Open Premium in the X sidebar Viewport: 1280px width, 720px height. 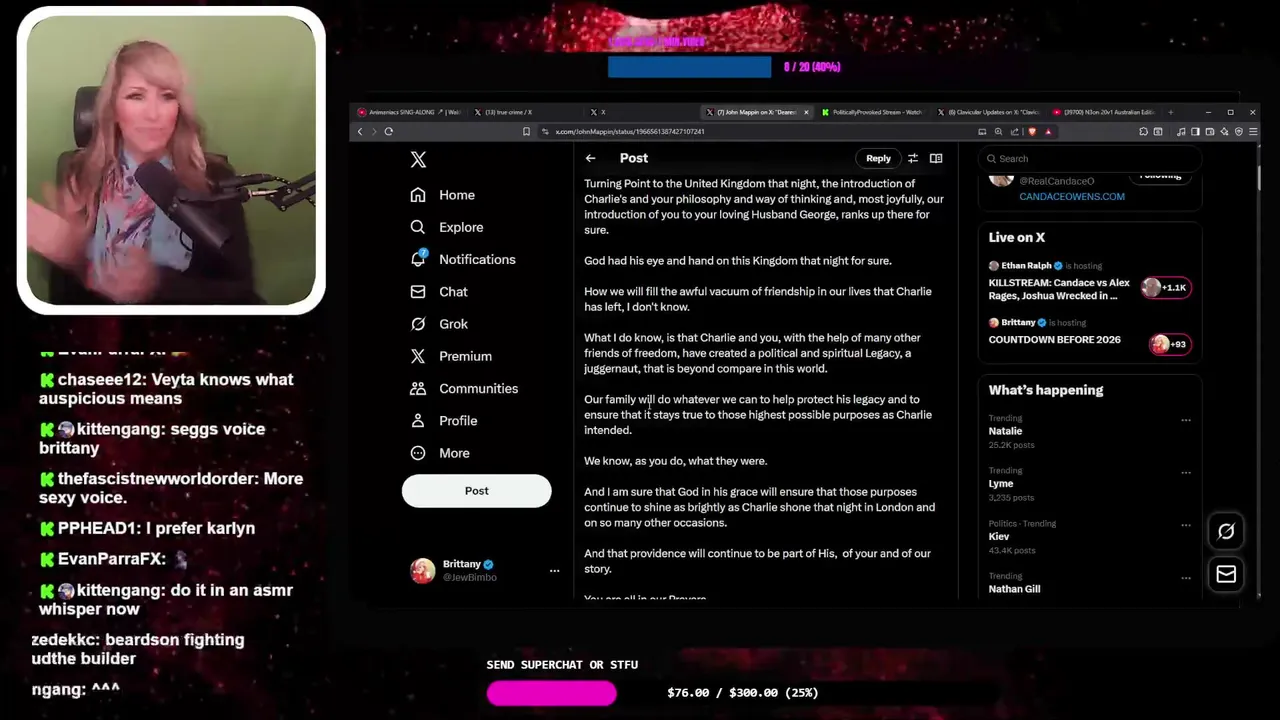(x=450, y=356)
